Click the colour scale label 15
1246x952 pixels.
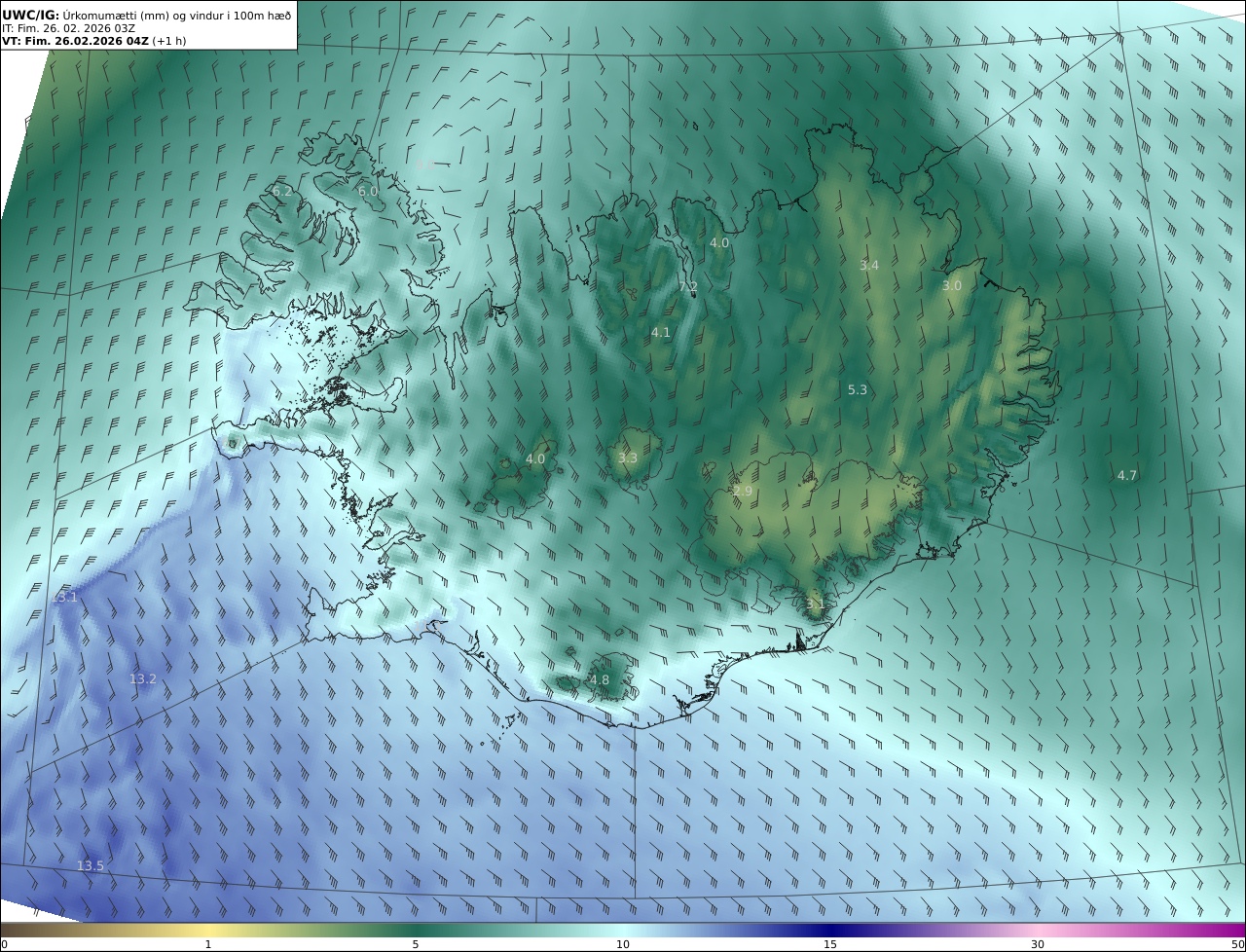coord(830,944)
